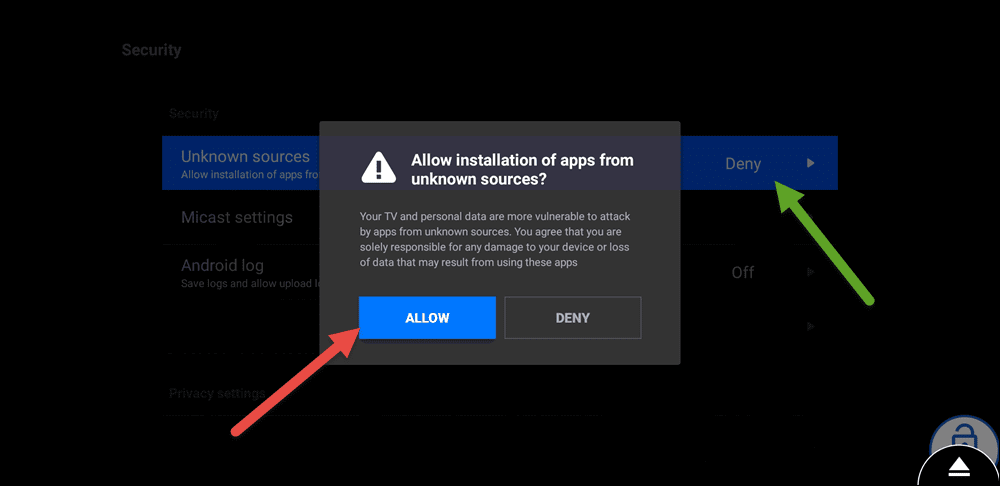
Task: Click the Privacy settings section label
Action: tap(217, 393)
